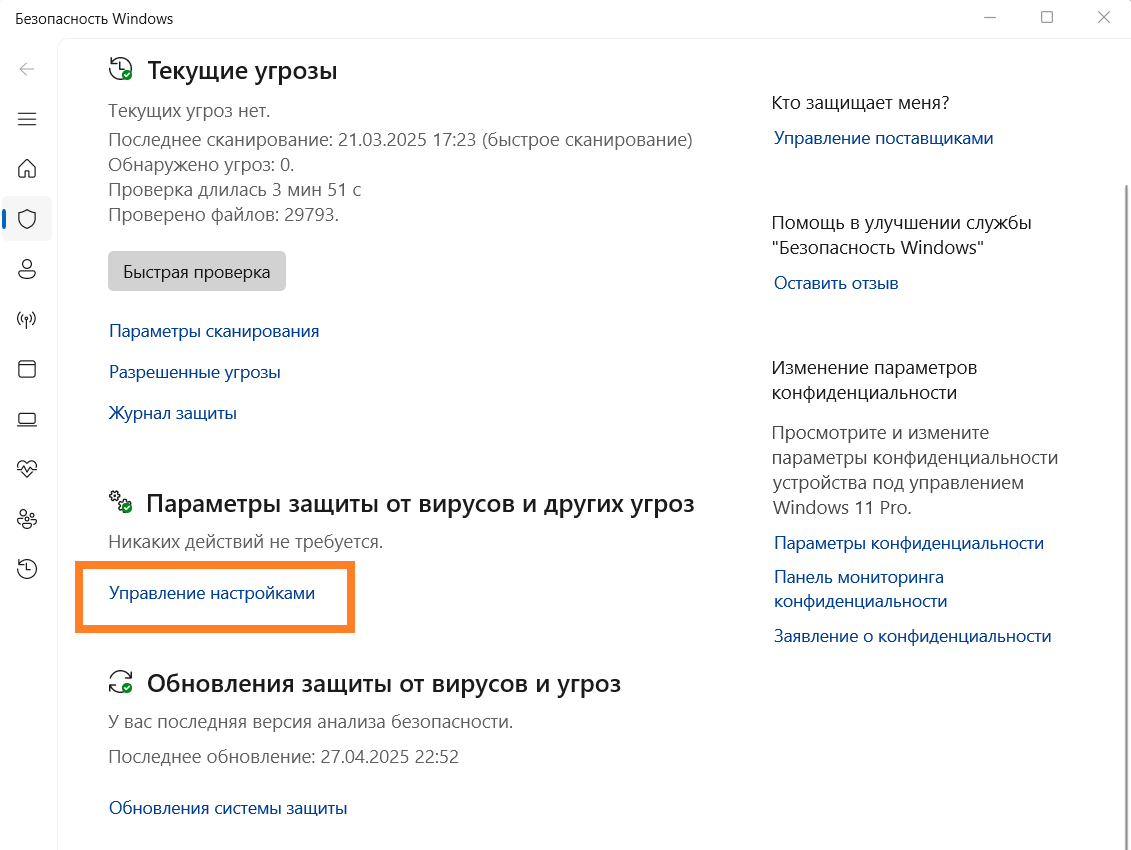Click Последнее обновление: 27.04.2025 22:52 text
The height and width of the screenshot is (850, 1131).
pos(283,757)
